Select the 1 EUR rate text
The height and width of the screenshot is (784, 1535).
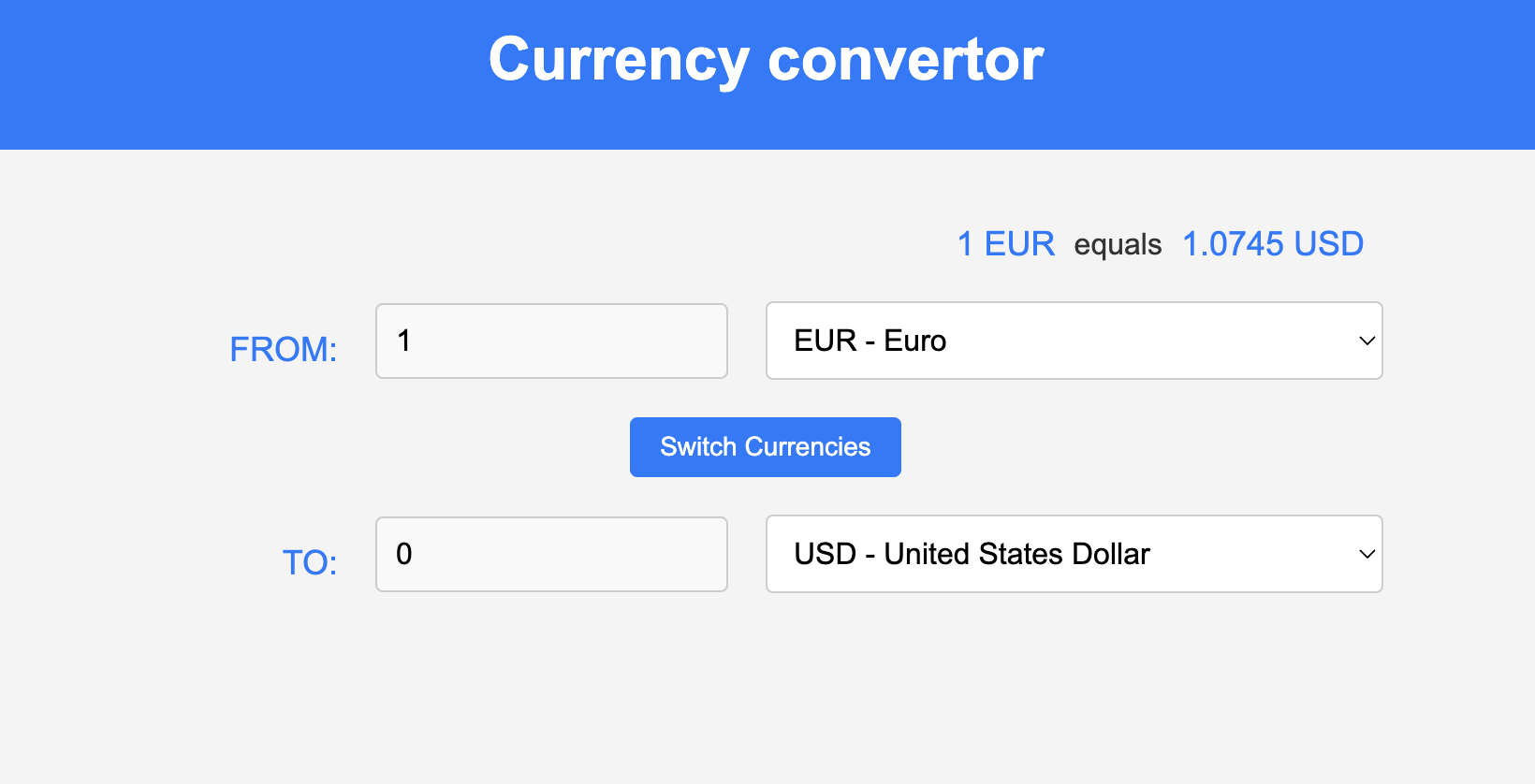[x=1005, y=244]
